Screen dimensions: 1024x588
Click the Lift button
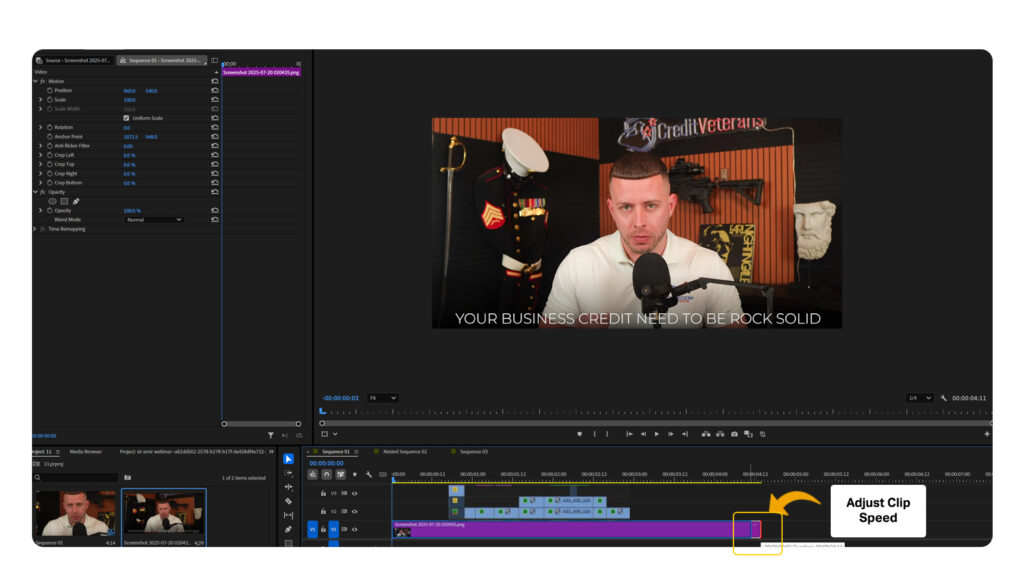706,434
